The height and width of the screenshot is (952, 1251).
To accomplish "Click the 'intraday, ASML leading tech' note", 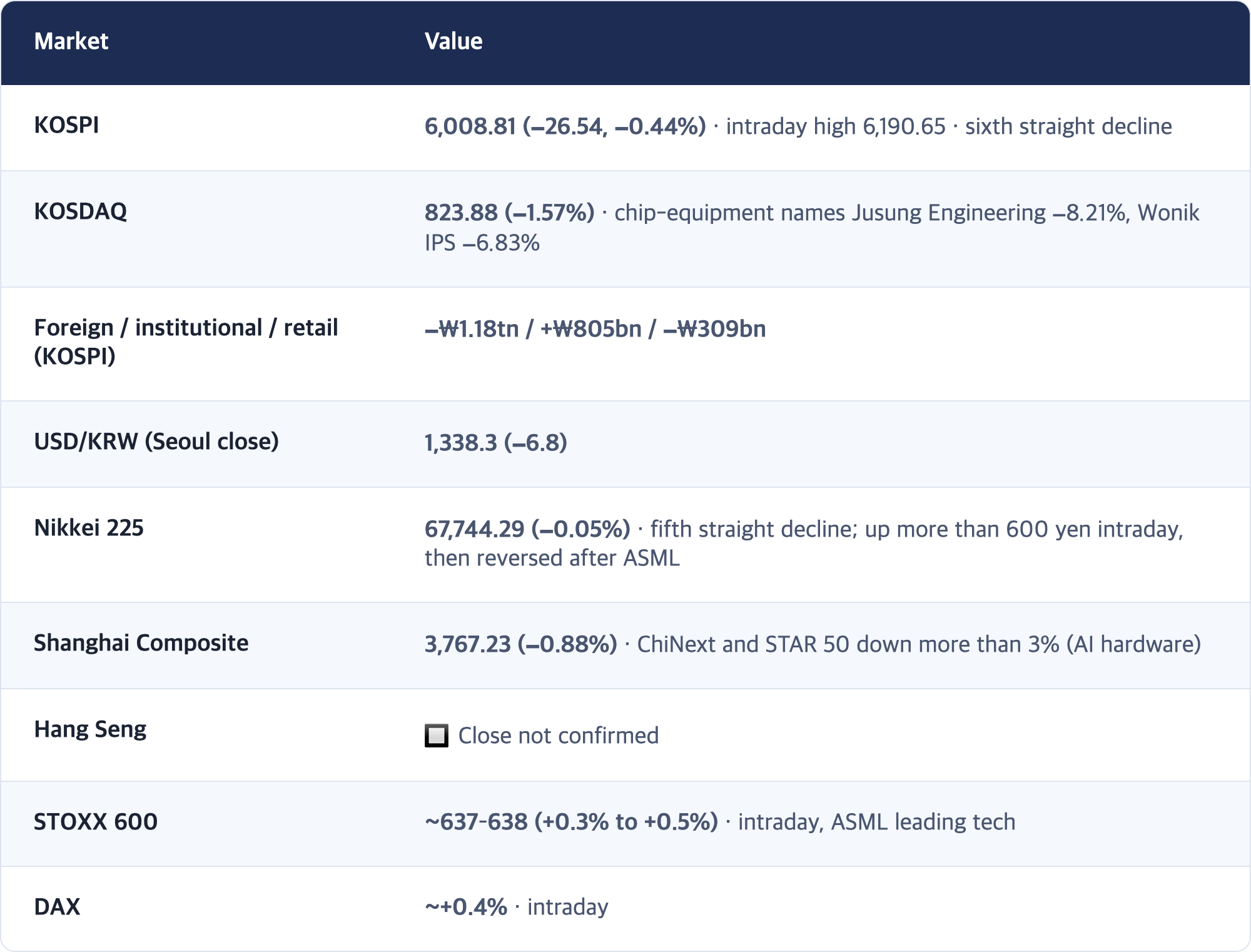I will (876, 822).
